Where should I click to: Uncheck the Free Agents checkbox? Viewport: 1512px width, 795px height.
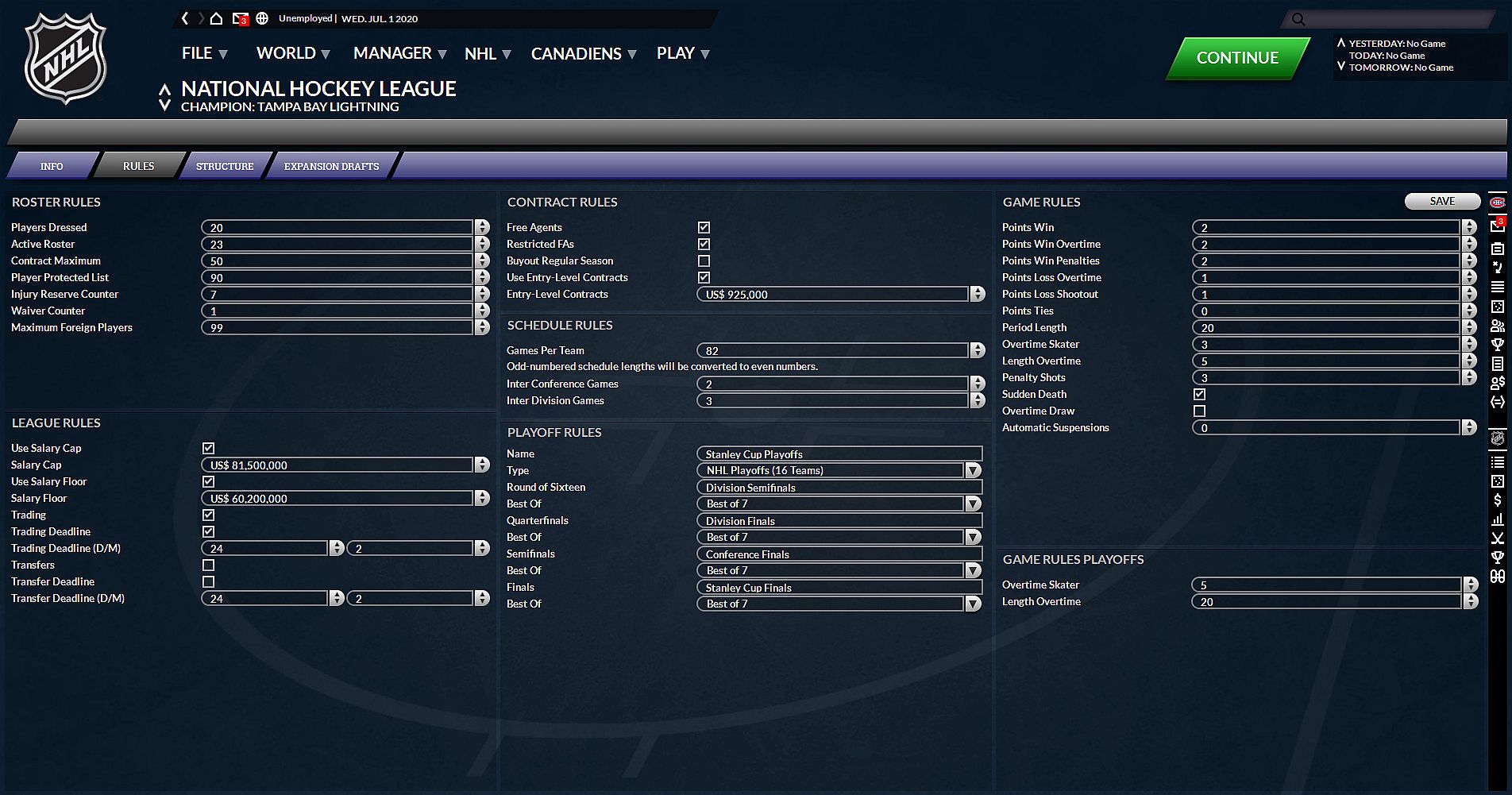(704, 227)
